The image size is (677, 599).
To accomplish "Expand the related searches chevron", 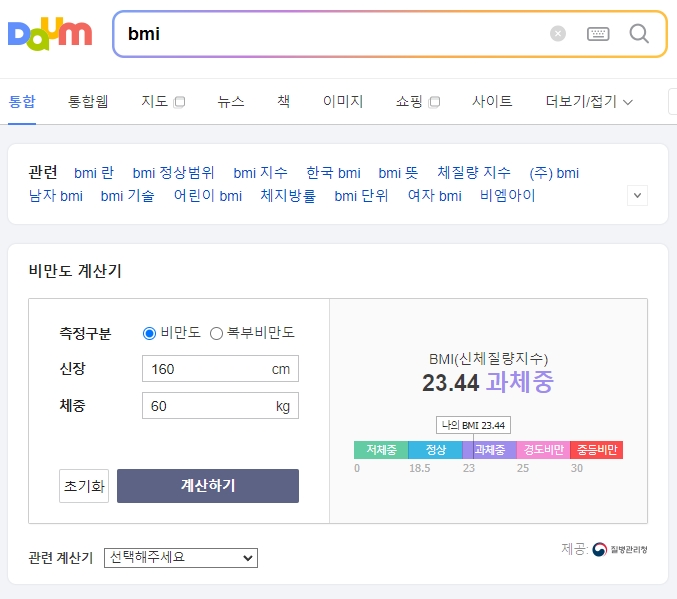I will pos(637,196).
